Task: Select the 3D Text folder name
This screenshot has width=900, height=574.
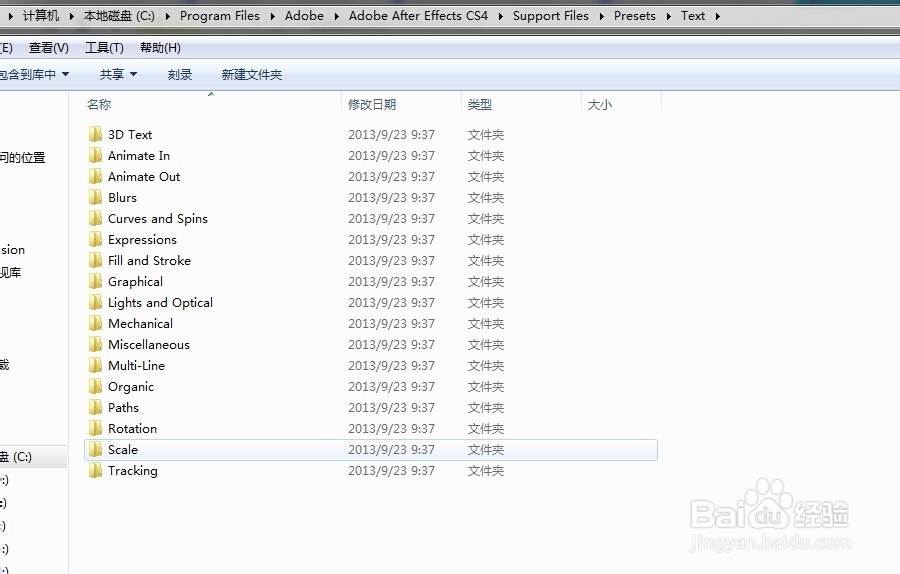Action: tap(130, 134)
